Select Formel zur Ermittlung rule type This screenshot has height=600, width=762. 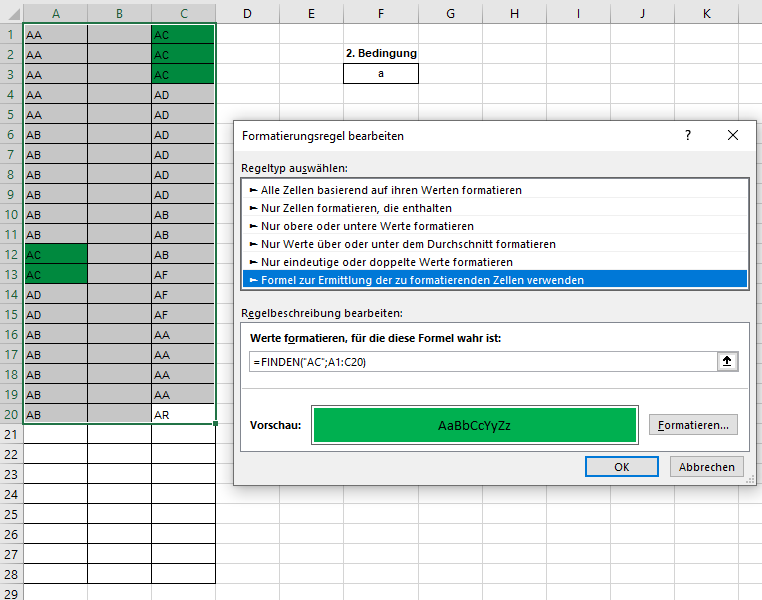coord(495,280)
